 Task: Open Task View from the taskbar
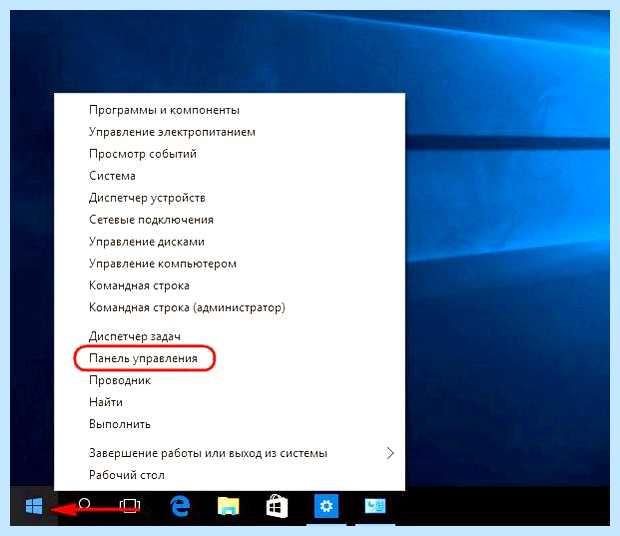[x=130, y=506]
